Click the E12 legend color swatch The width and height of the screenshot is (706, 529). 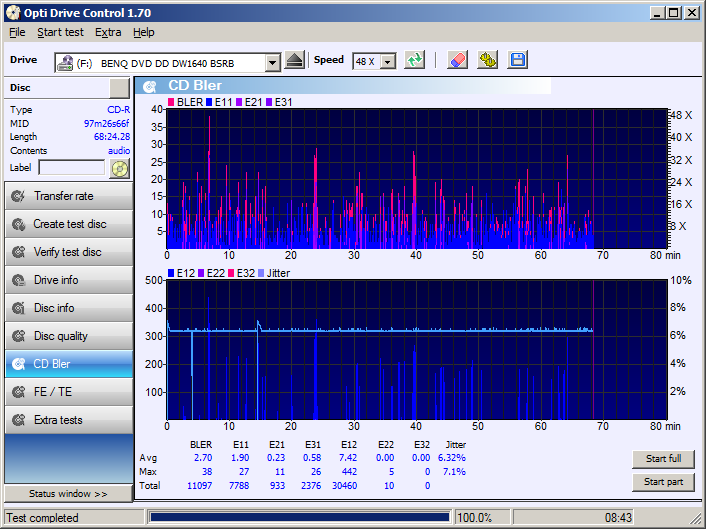click(171, 273)
